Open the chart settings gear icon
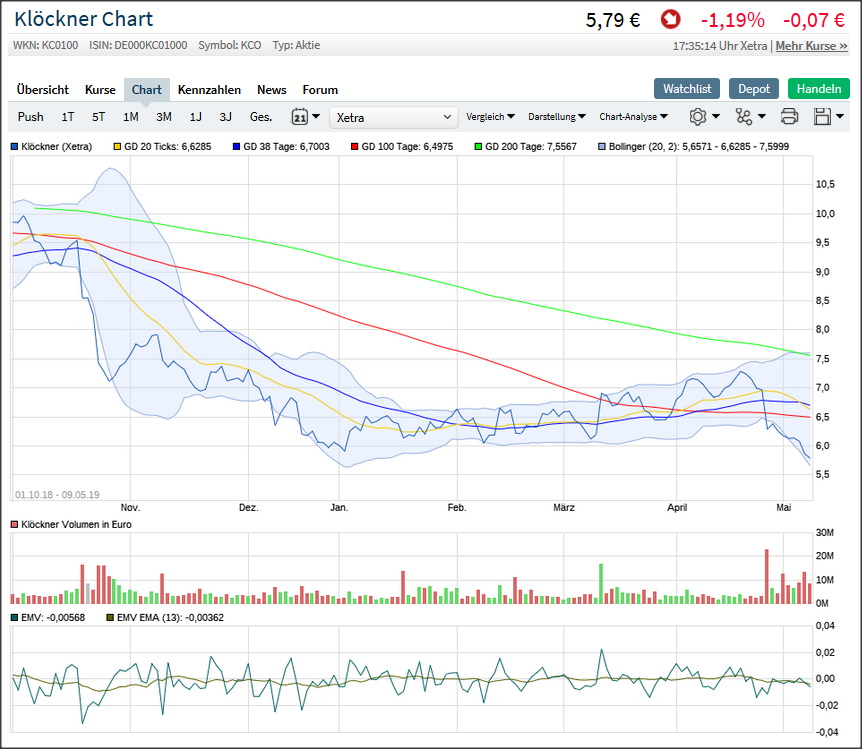This screenshot has width=862, height=749. click(698, 117)
